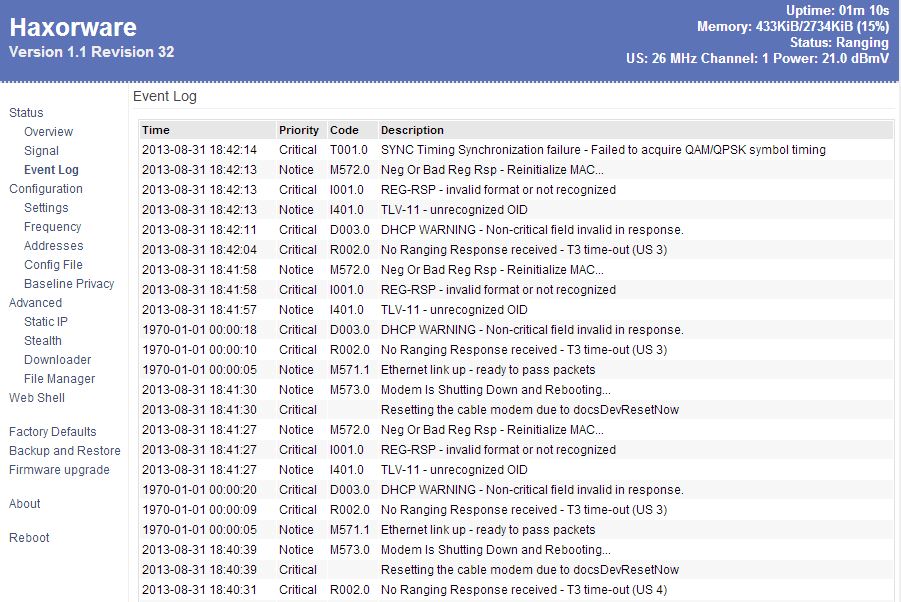Image resolution: width=901 pixels, height=602 pixels.
Task: Click the Reboot link
Action: point(29,538)
